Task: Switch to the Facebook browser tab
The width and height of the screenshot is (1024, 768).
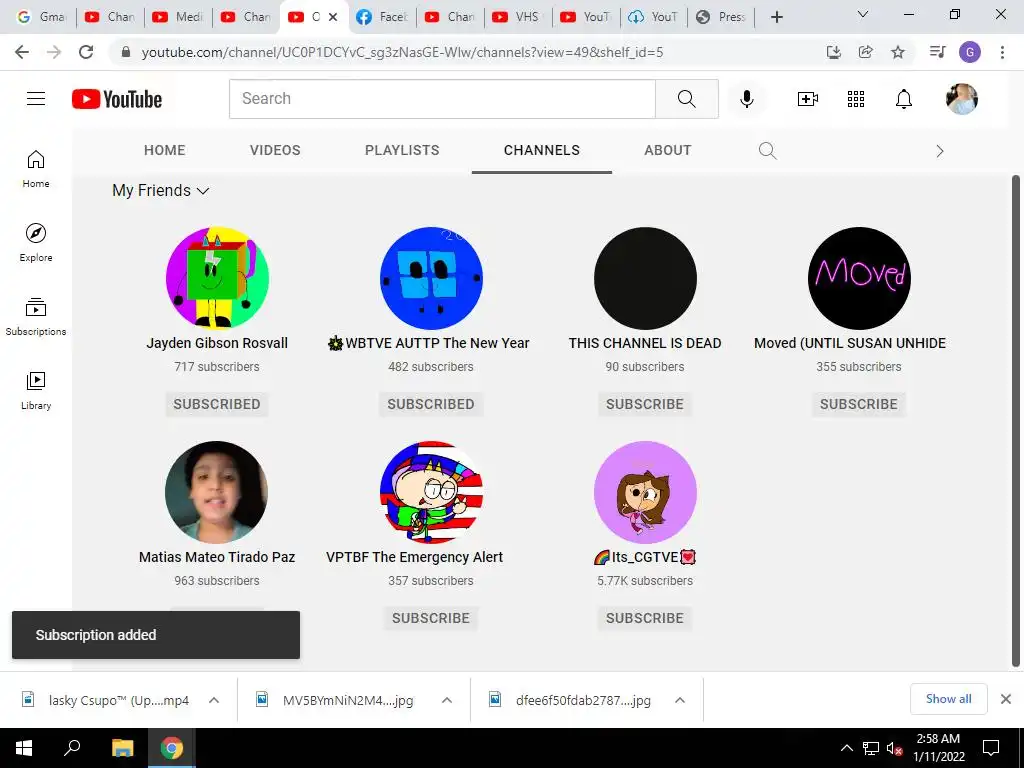Action: [x=383, y=17]
